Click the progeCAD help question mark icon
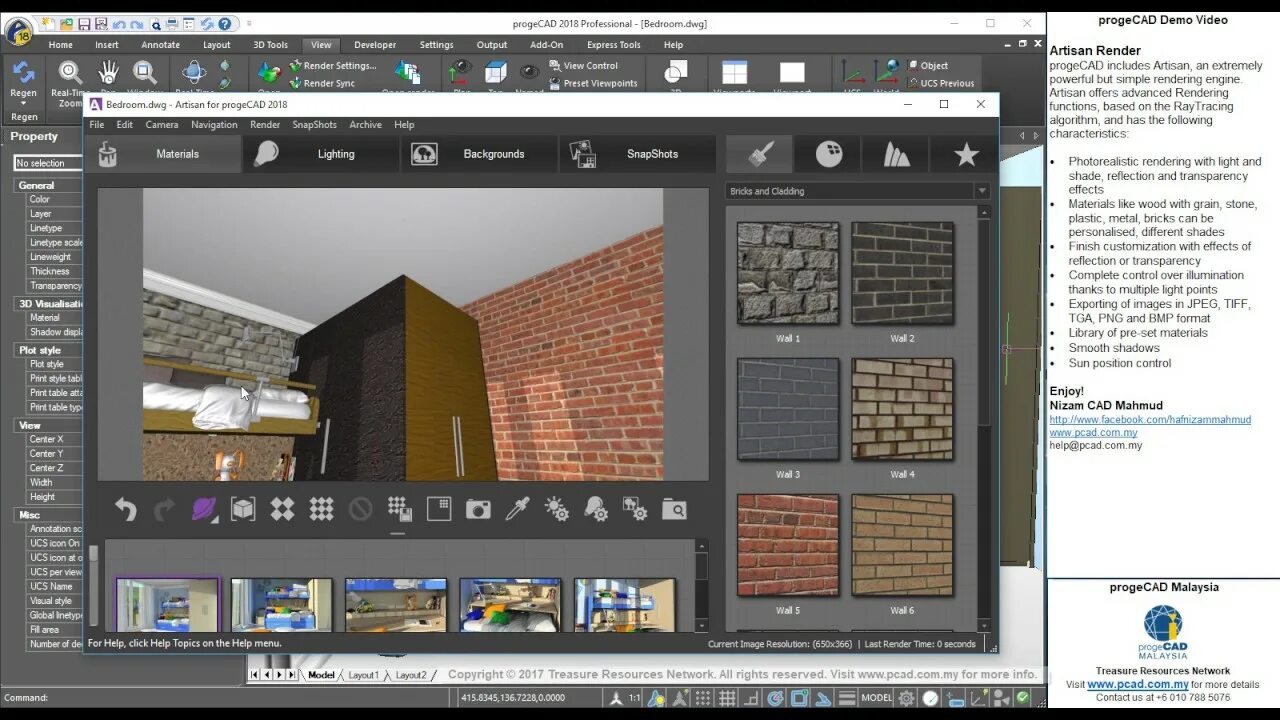Viewport: 1280px width, 720px height. (225, 23)
